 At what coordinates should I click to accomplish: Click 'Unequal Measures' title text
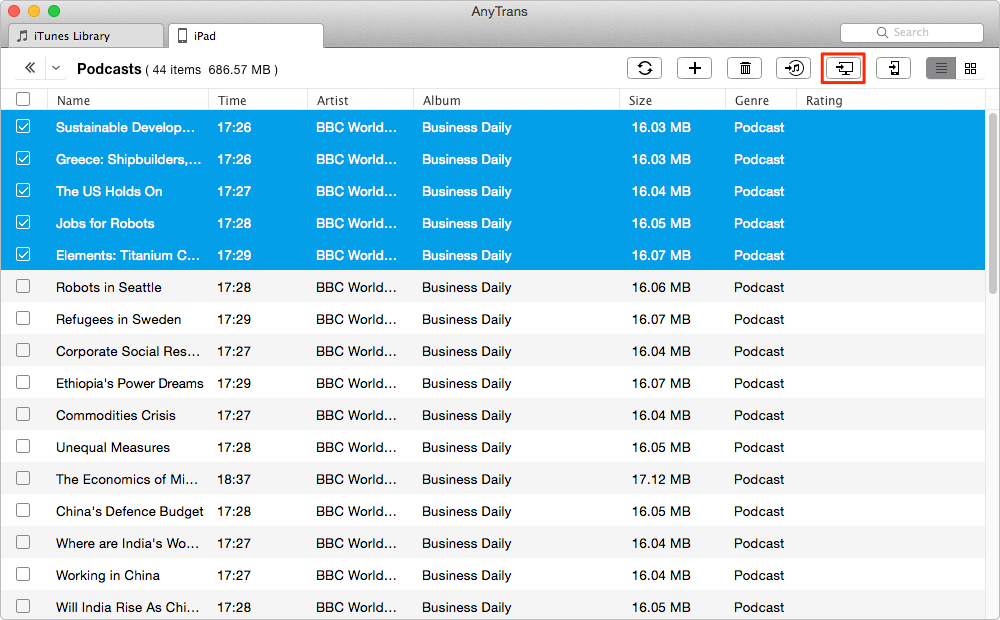click(x=113, y=447)
